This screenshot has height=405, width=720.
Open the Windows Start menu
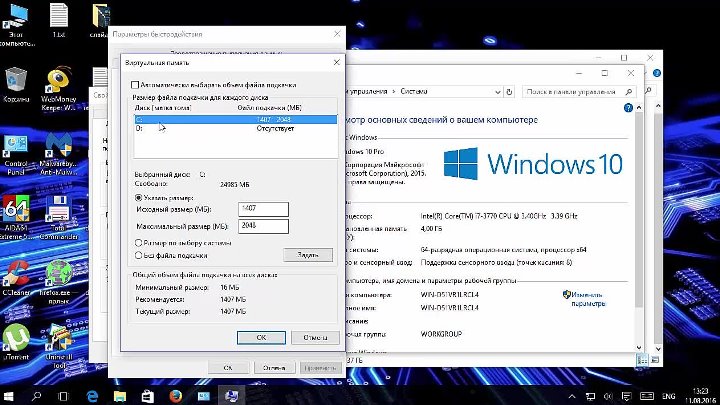(9, 396)
